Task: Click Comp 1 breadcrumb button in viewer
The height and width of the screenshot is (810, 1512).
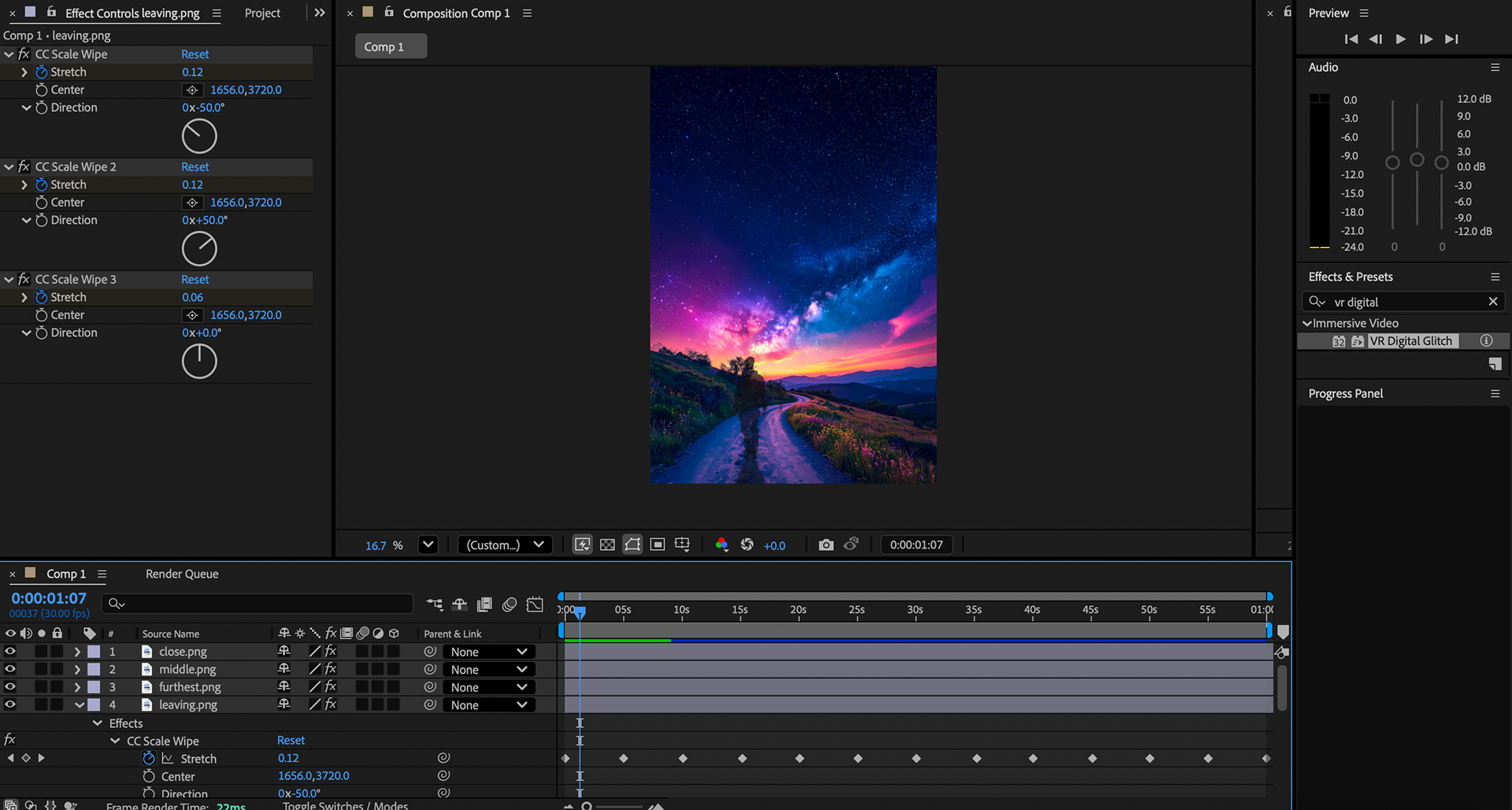Action: click(391, 46)
